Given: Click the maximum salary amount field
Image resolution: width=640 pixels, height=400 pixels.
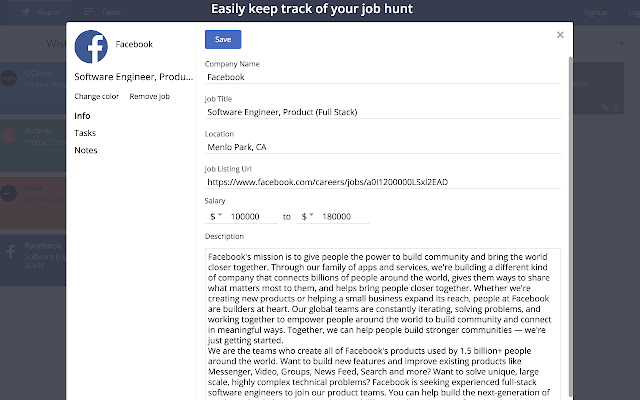Looking at the screenshot, I should pyautogui.click(x=343, y=216).
